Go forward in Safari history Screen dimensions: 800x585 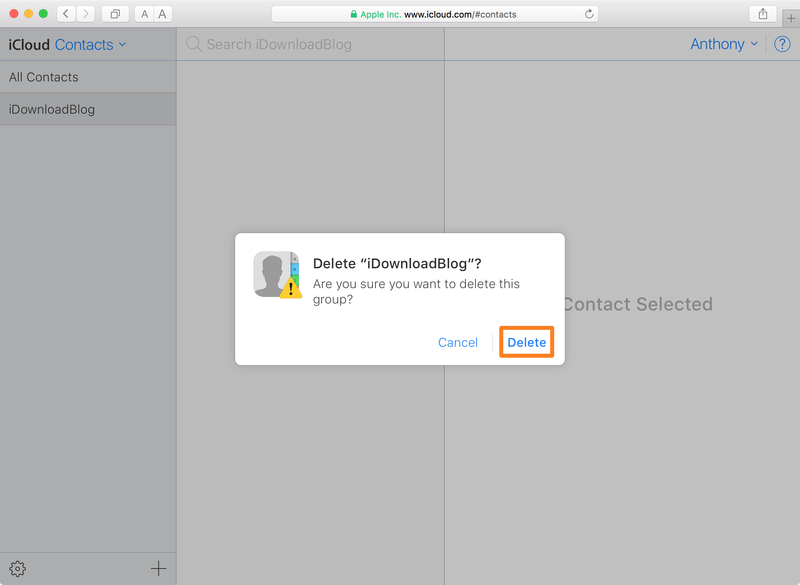pos(85,14)
